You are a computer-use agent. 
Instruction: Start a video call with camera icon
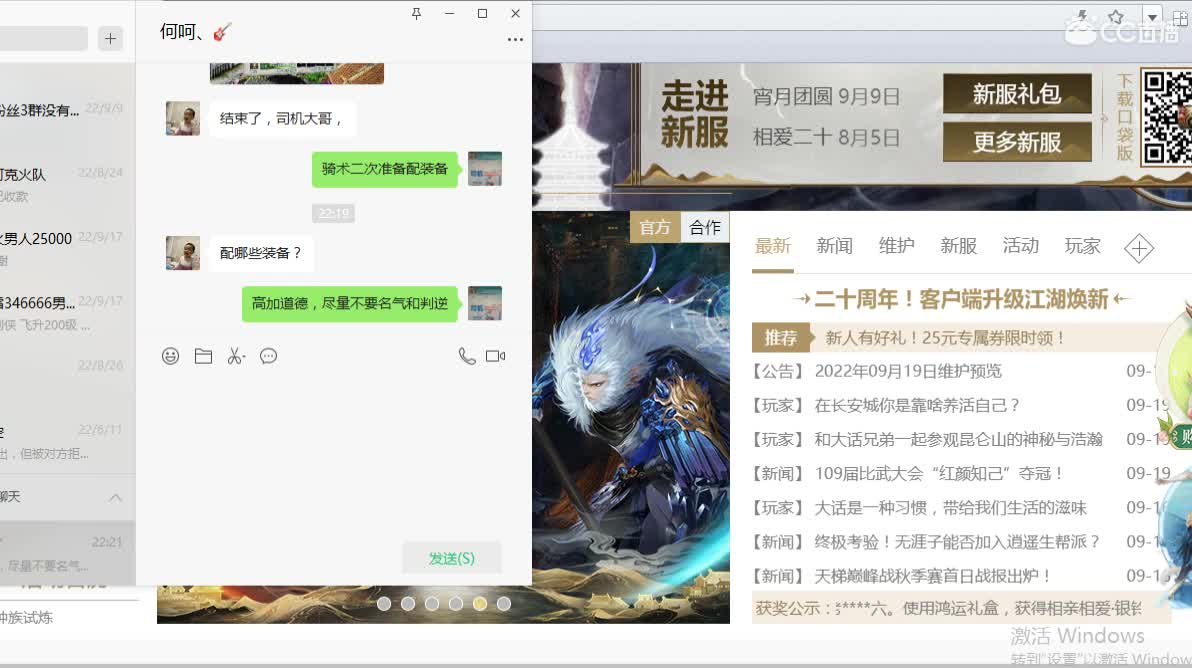point(496,356)
